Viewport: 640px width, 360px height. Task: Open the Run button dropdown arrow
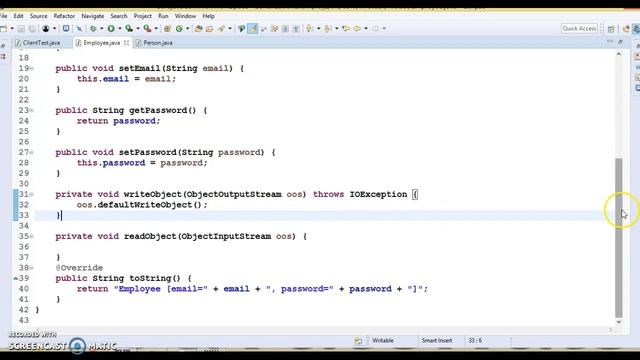[120, 29]
